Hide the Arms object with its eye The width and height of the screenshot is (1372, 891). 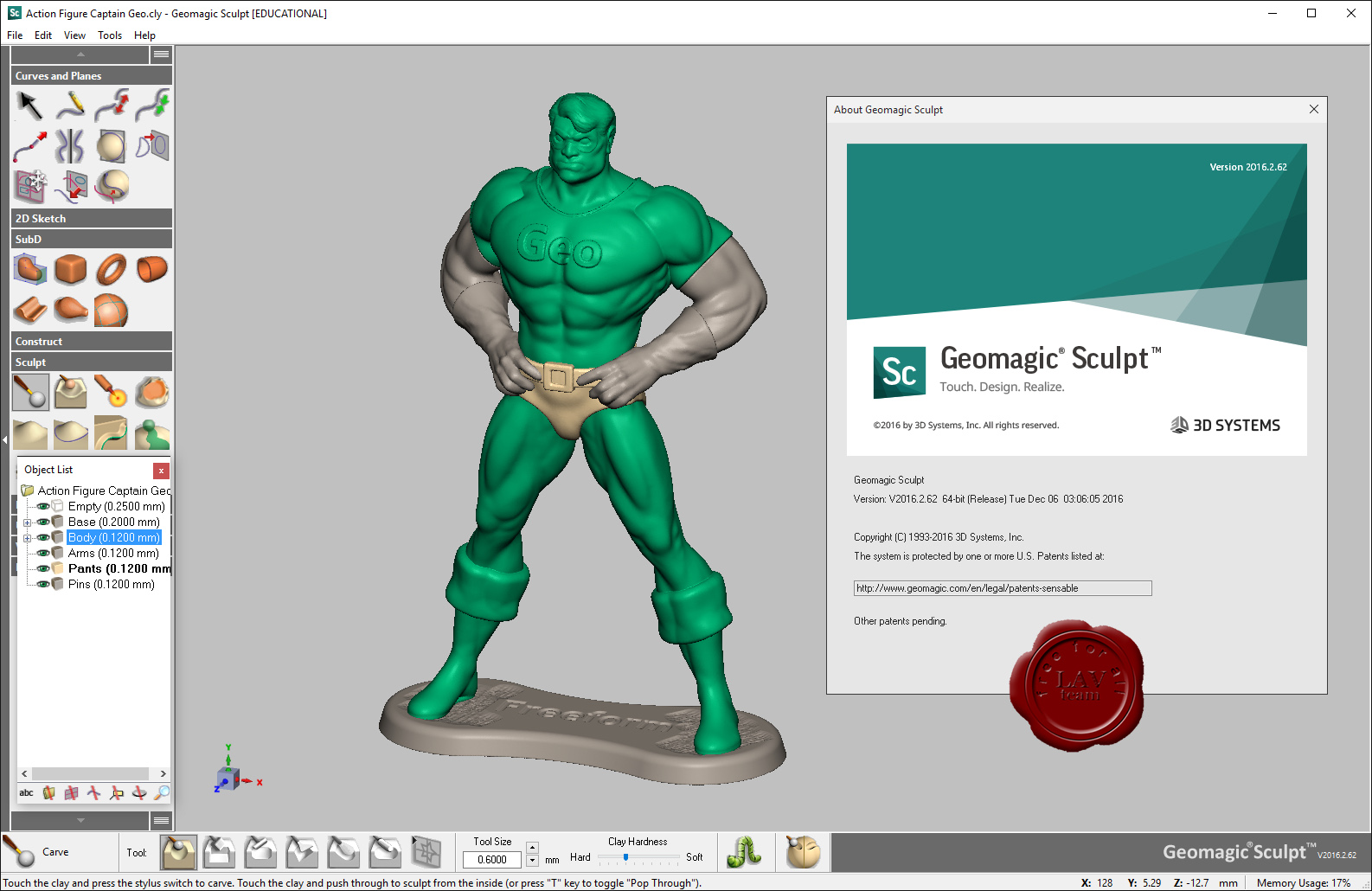[x=42, y=553]
